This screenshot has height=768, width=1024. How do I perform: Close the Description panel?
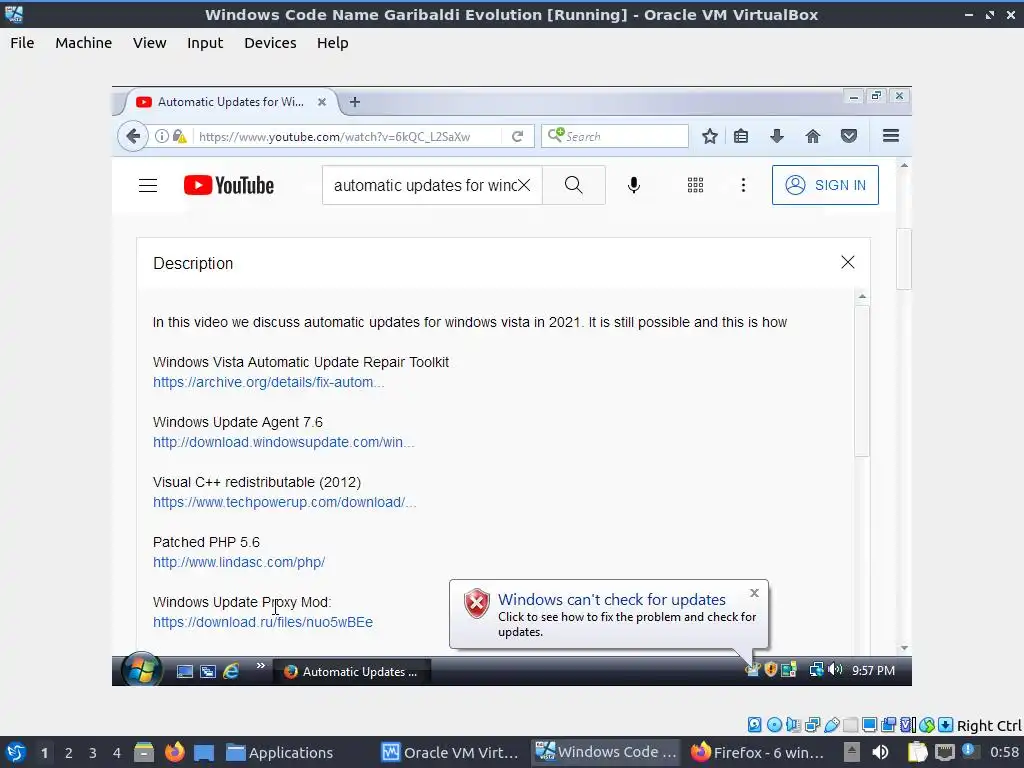[x=848, y=262]
